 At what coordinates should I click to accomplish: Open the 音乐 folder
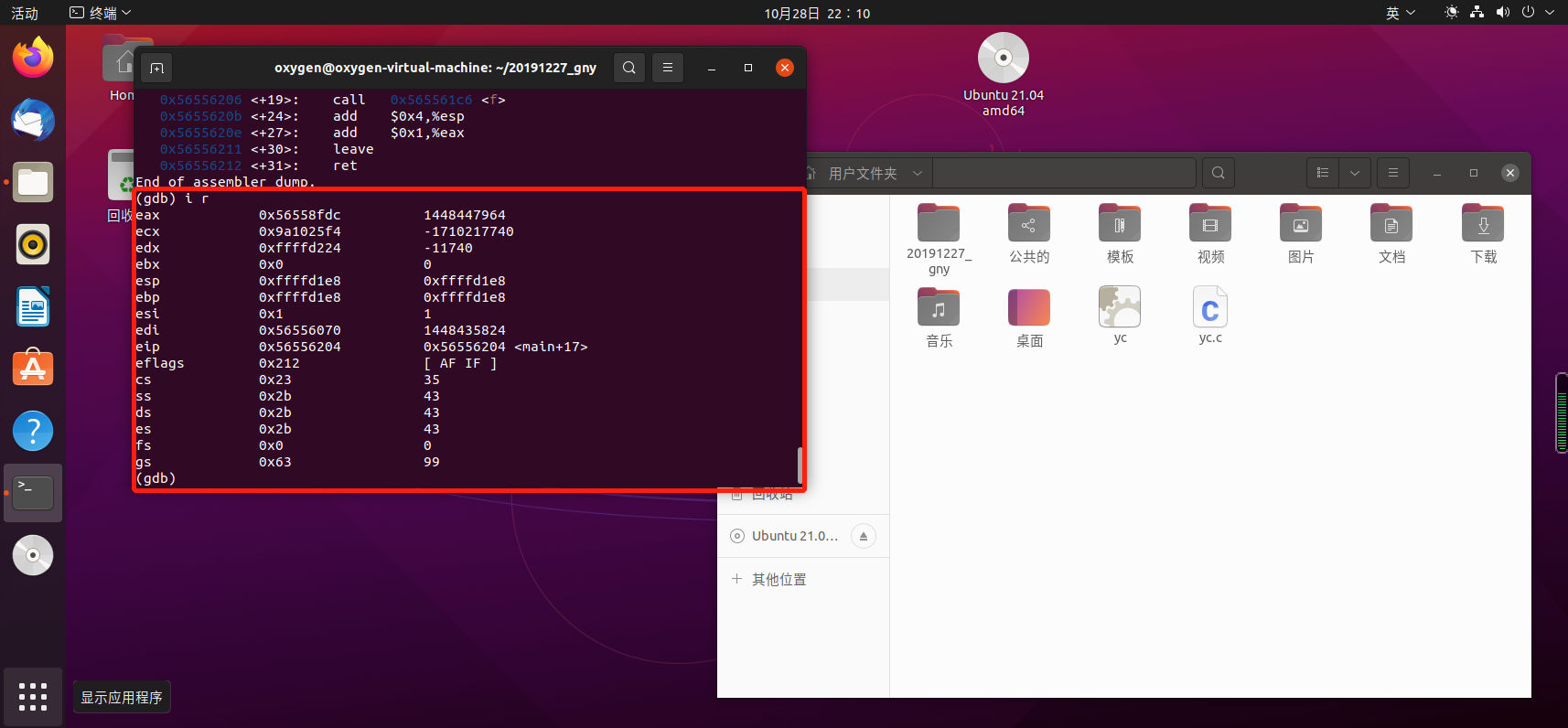coord(939,318)
